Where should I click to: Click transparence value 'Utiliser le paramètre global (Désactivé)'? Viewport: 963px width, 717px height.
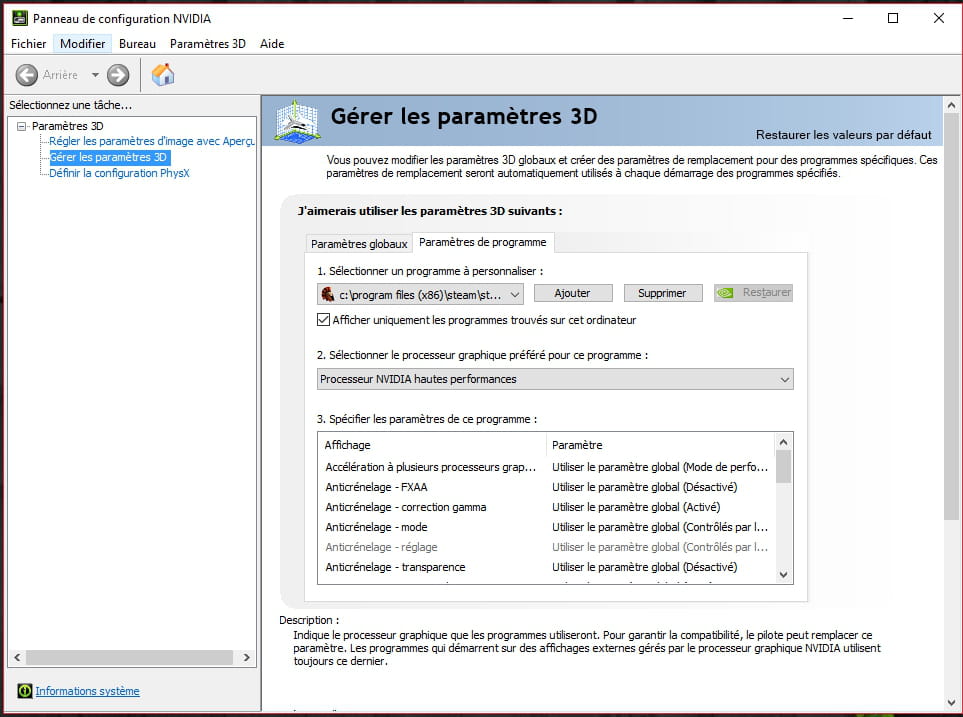coord(644,567)
